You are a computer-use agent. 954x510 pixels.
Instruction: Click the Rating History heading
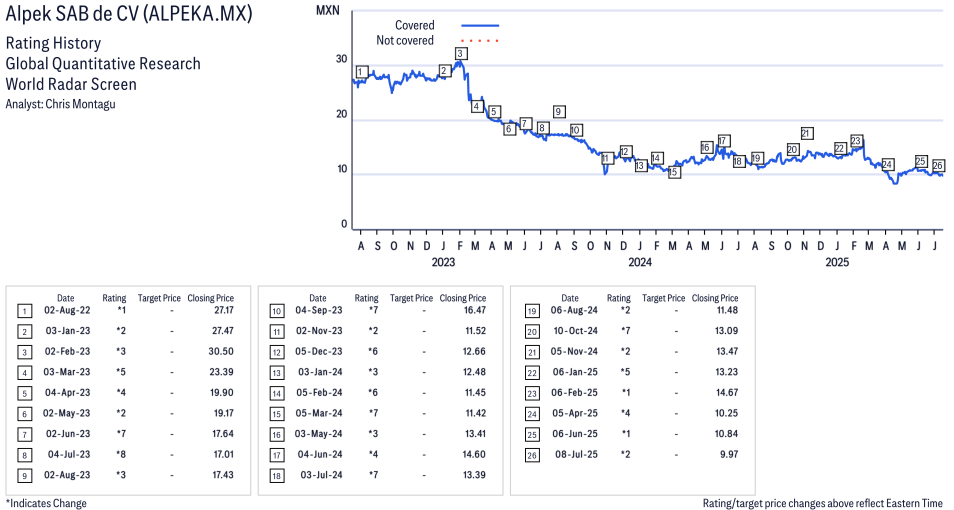click(54, 43)
